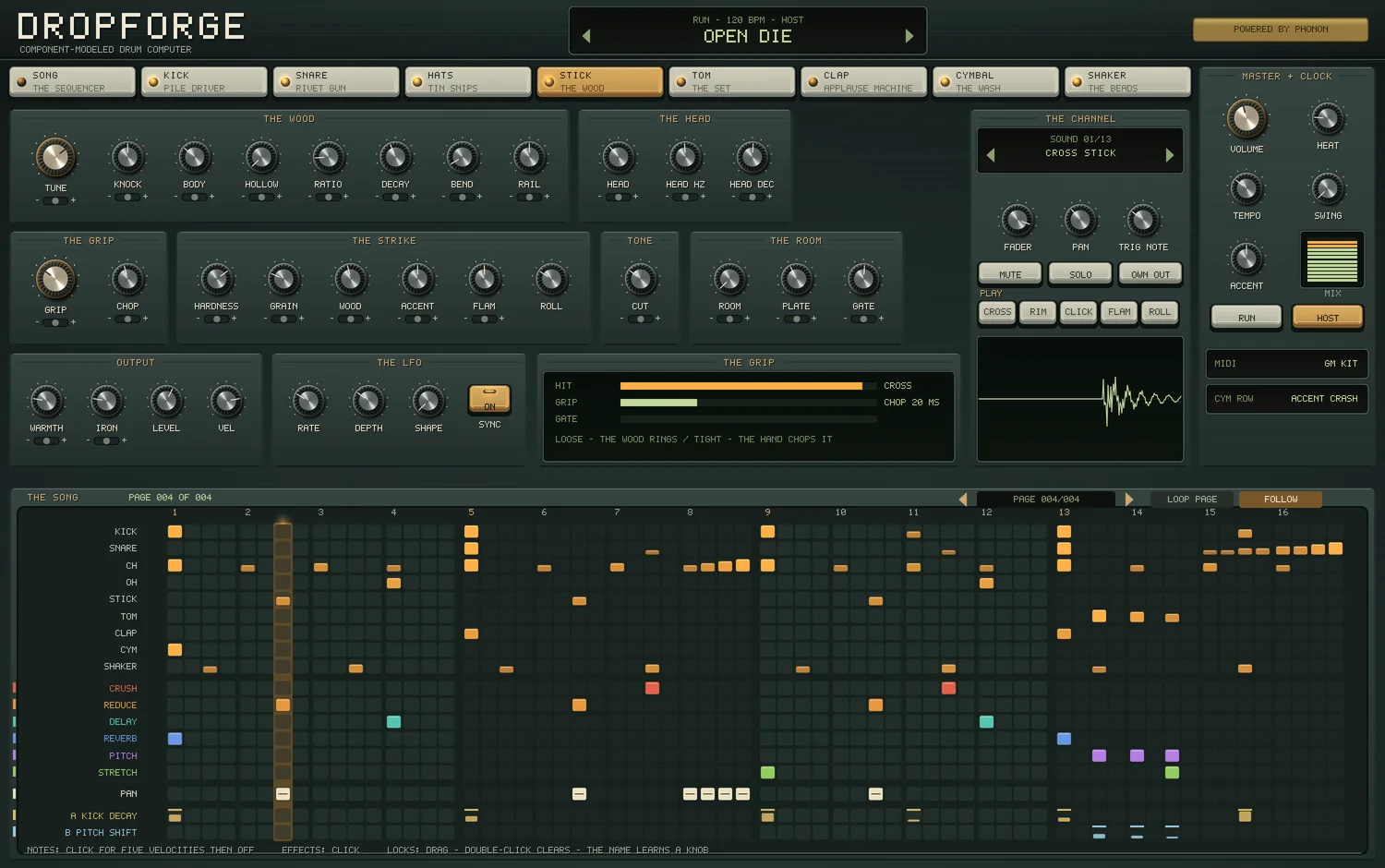Click the SWING knob
Image resolution: width=1385 pixels, height=868 pixels.
pos(1328,189)
